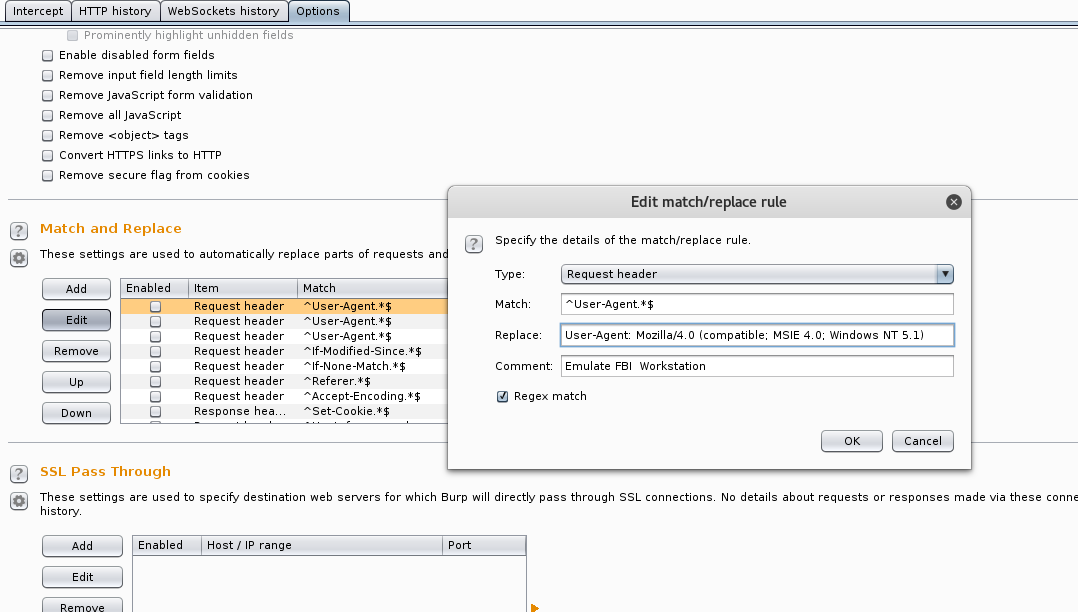Click Remove button in Match and Replace

[76, 351]
